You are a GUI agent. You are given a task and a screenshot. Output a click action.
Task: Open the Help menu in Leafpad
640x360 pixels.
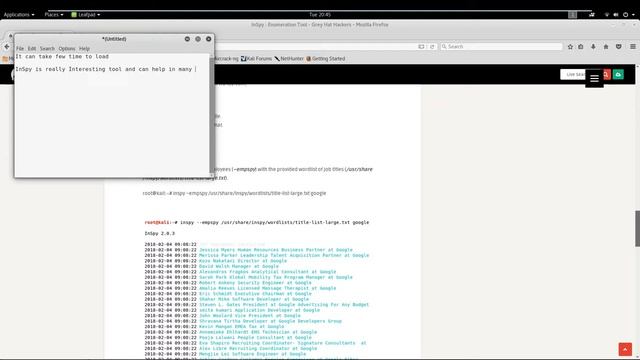click(84, 49)
